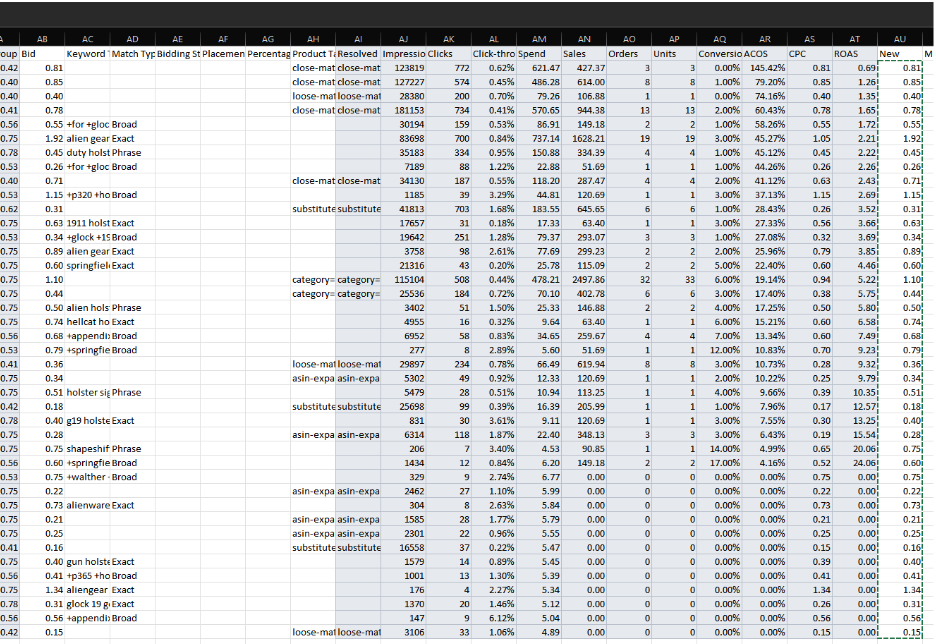Select sales cell 619.94

point(584,364)
